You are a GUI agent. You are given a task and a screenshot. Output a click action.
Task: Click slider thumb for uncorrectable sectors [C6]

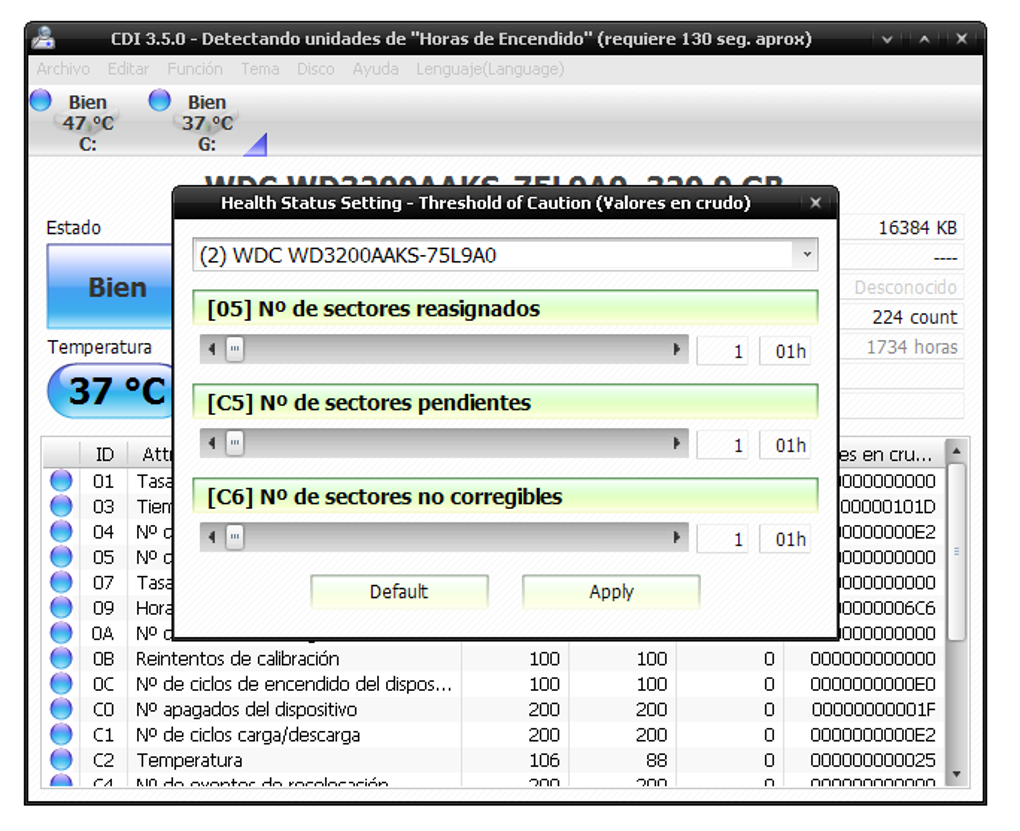(235, 538)
